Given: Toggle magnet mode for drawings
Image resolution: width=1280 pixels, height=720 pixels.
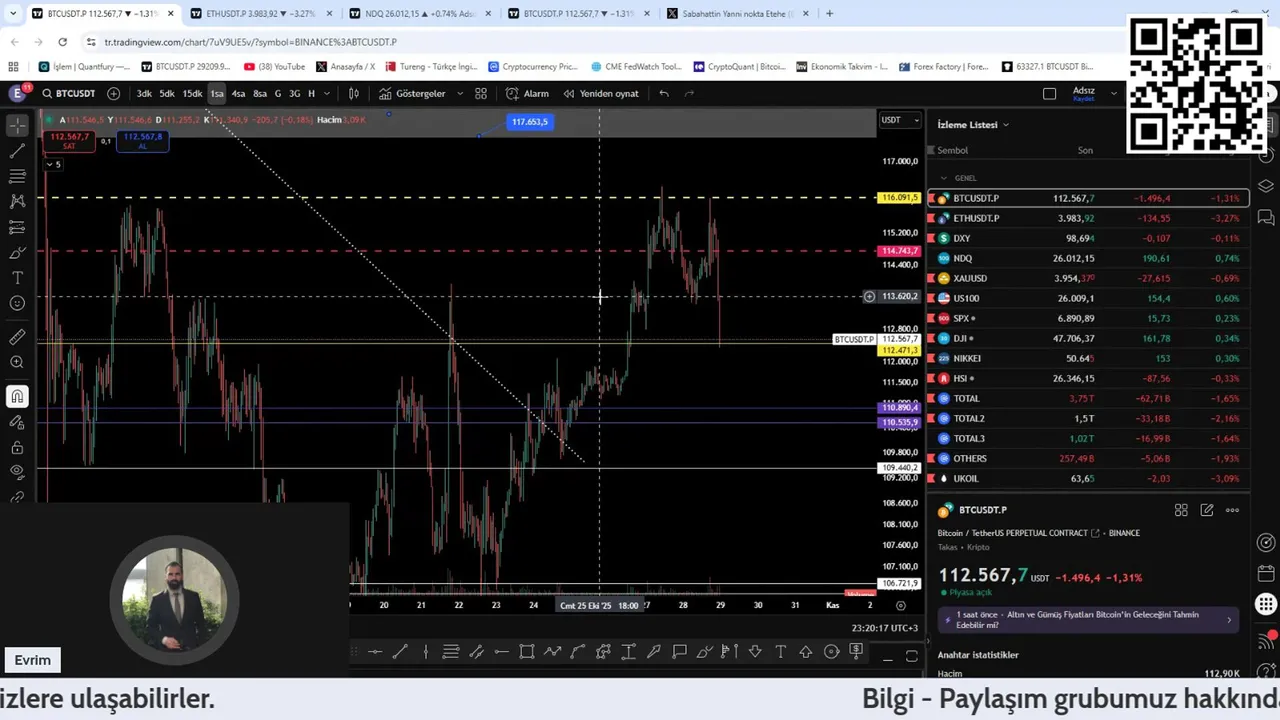Looking at the screenshot, I should (17, 397).
